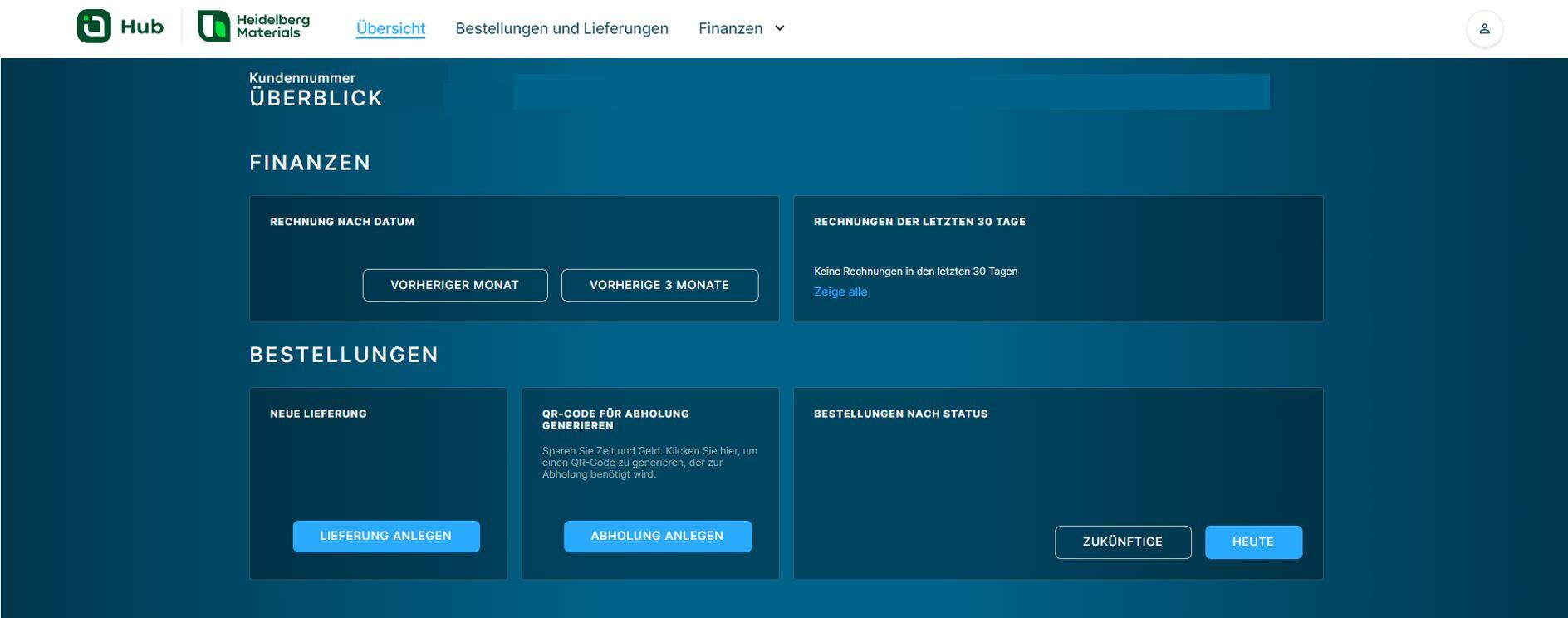Follow the Zeige alle link
This screenshot has height=618, width=1568.
[840, 292]
